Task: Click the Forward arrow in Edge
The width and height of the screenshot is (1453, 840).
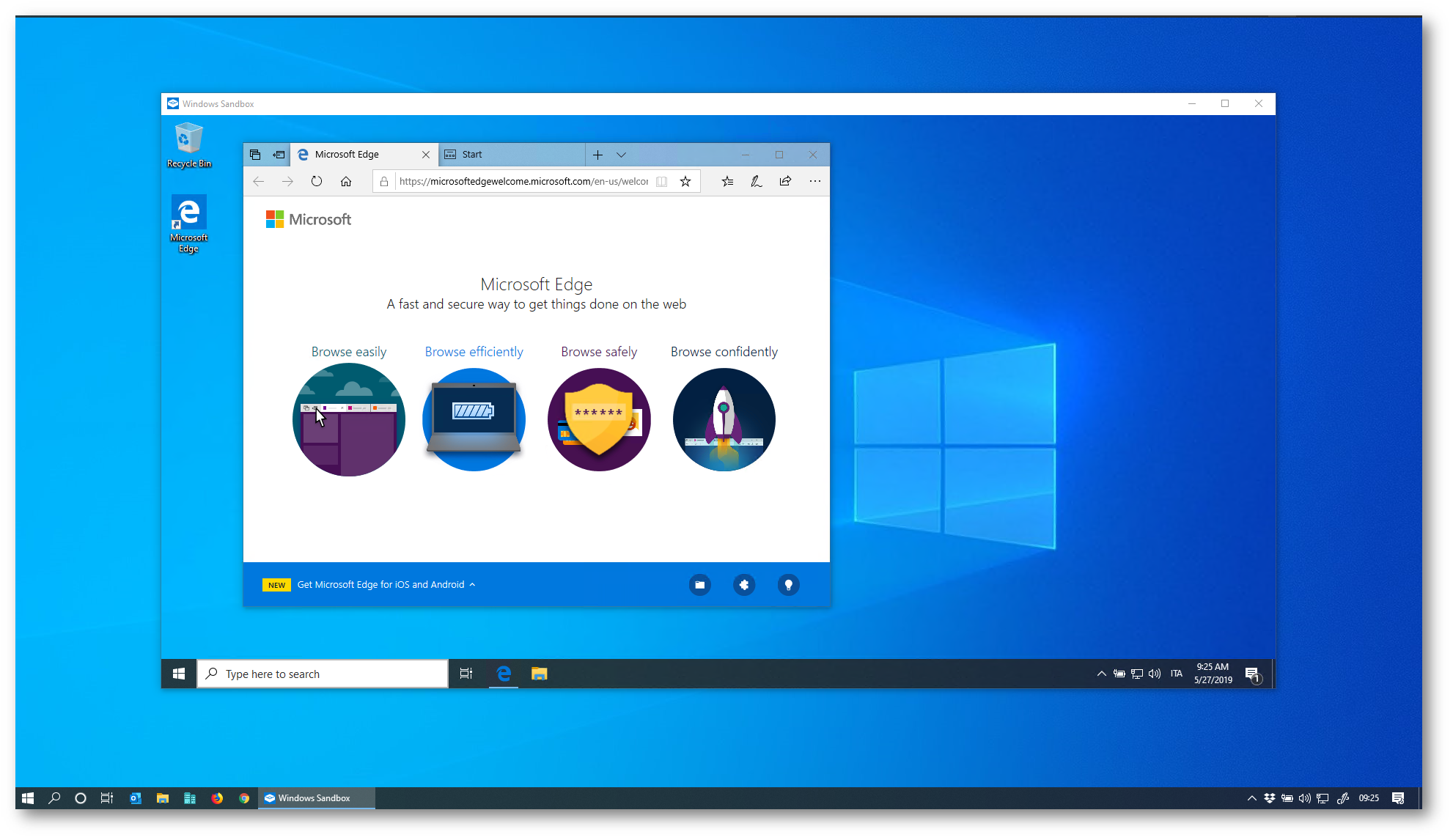Action: (287, 181)
